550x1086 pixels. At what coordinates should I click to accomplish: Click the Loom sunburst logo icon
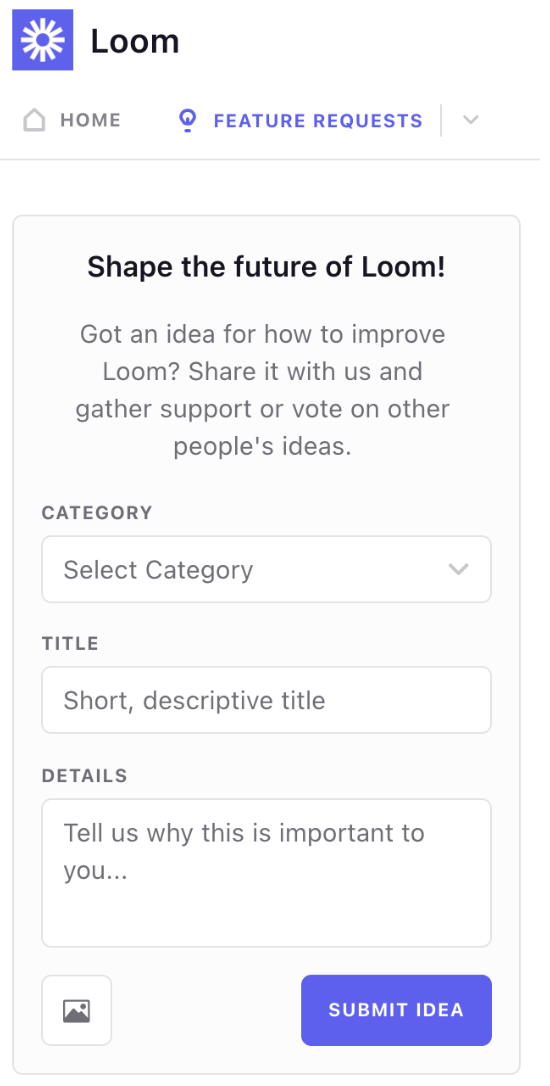click(43, 40)
